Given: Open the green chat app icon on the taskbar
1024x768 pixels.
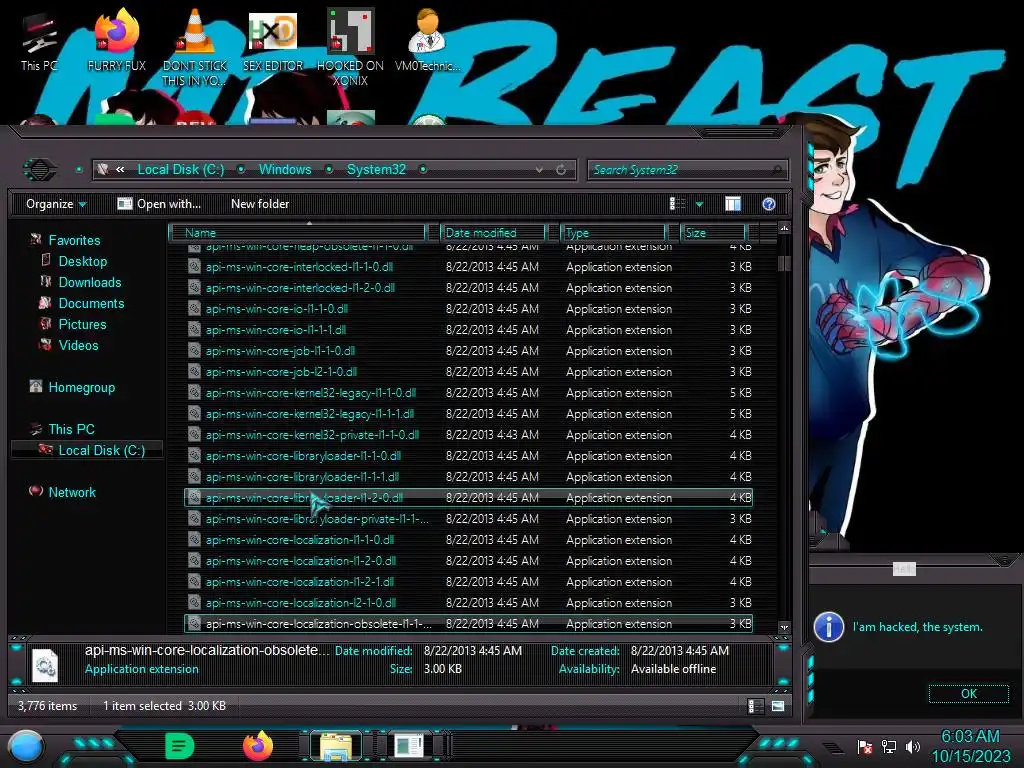Looking at the screenshot, I should pos(180,746).
